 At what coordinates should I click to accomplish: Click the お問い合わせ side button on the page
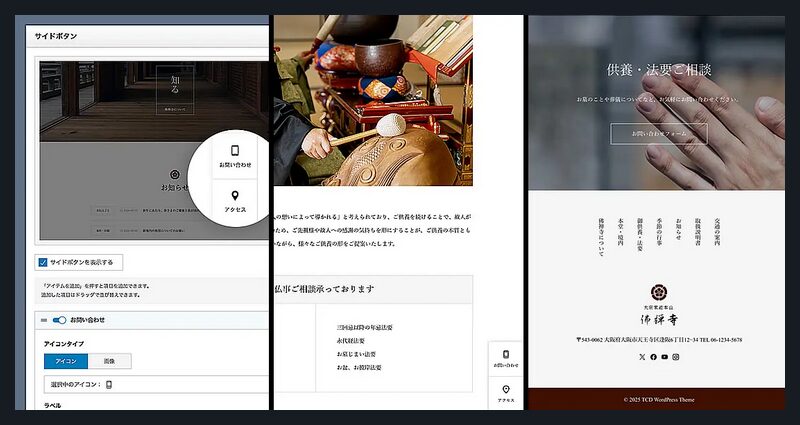506,358
